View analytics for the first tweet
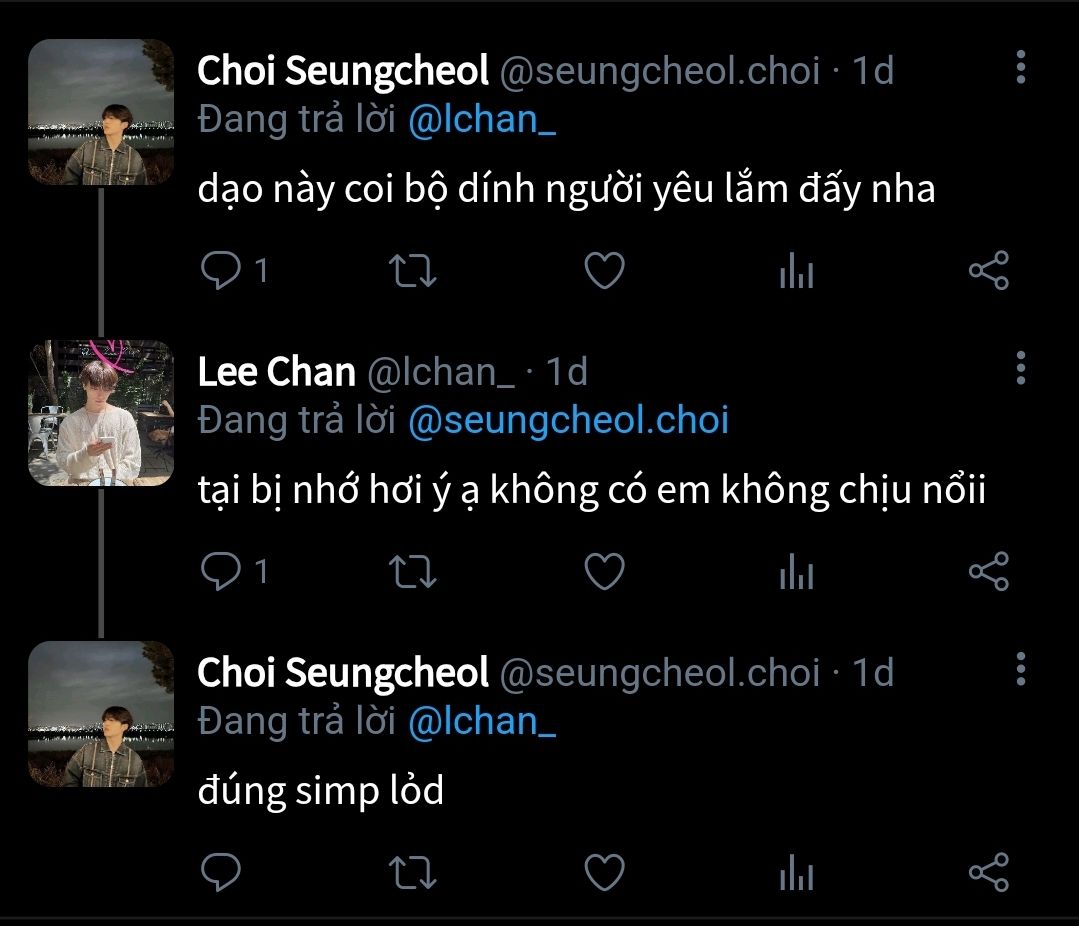This screenshot has height=926, width=1079. click(x=796, y=272)
